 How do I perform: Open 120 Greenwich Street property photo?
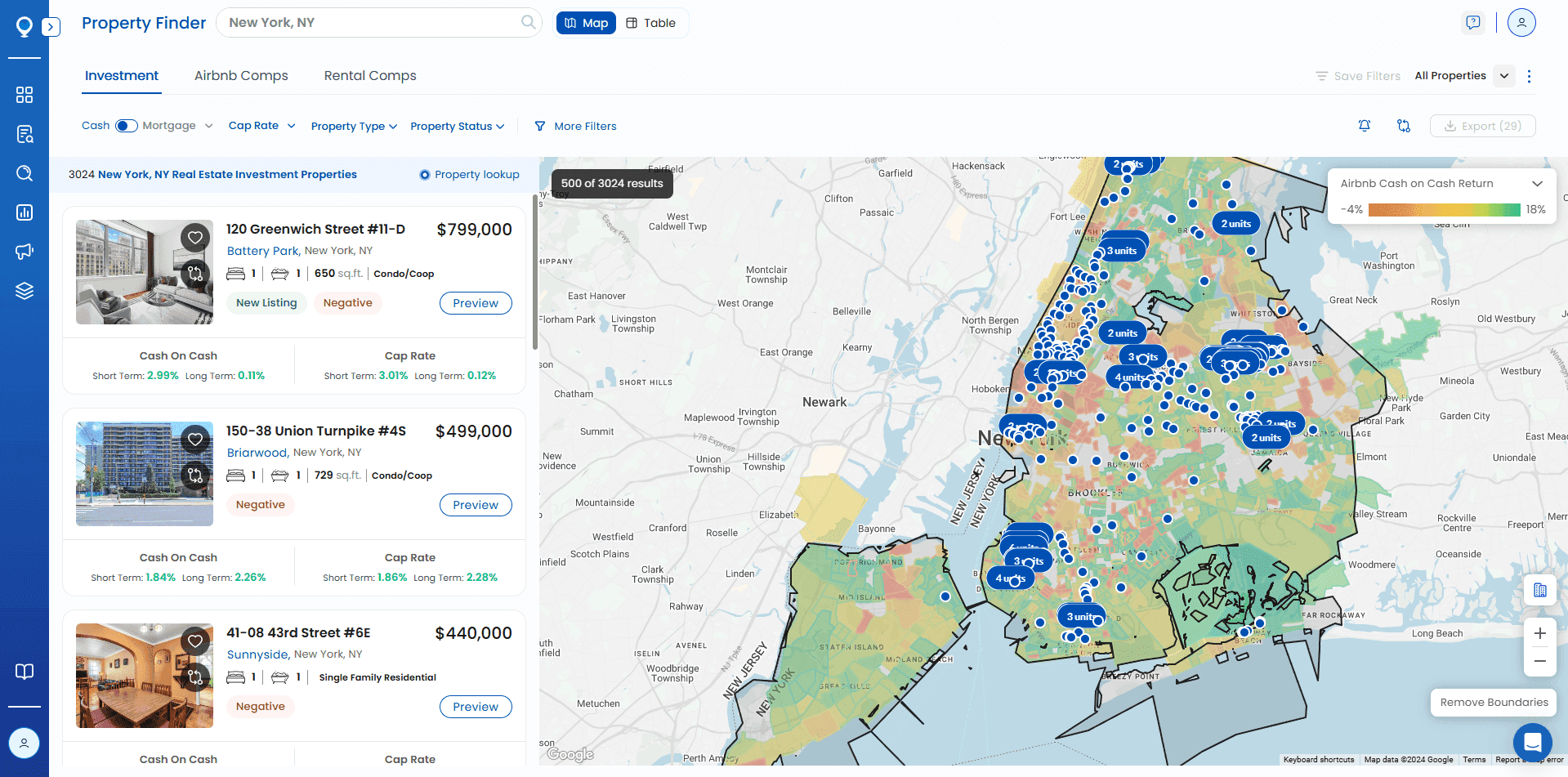pyautogui.click(x=145, y=272)
